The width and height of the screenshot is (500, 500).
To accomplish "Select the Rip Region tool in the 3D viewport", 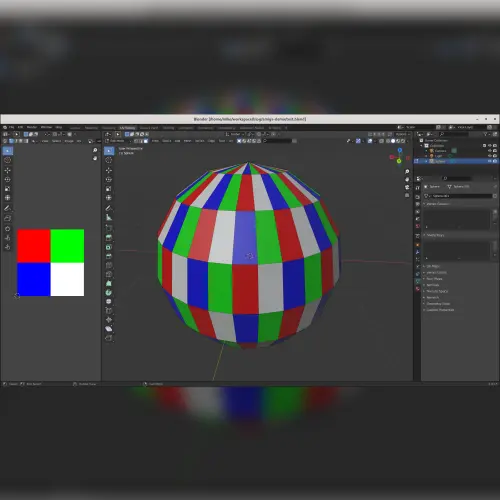I will [x=109, y=338].
